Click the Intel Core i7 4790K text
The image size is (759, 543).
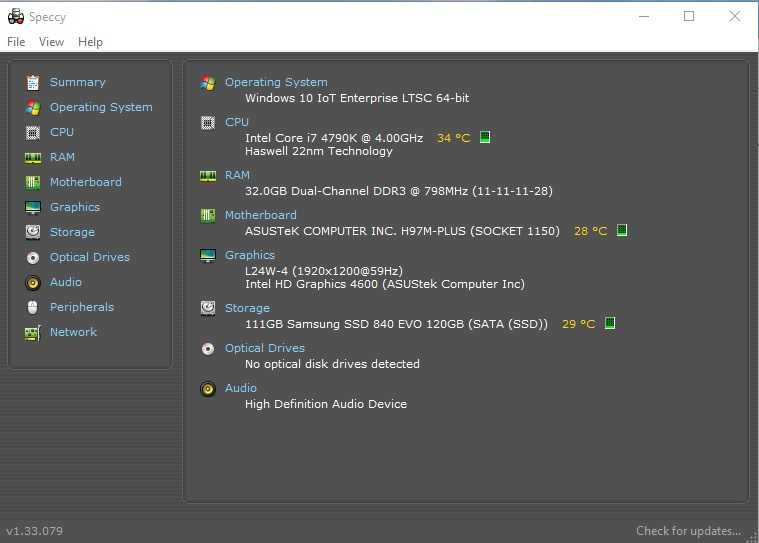[x=334, y=138]
